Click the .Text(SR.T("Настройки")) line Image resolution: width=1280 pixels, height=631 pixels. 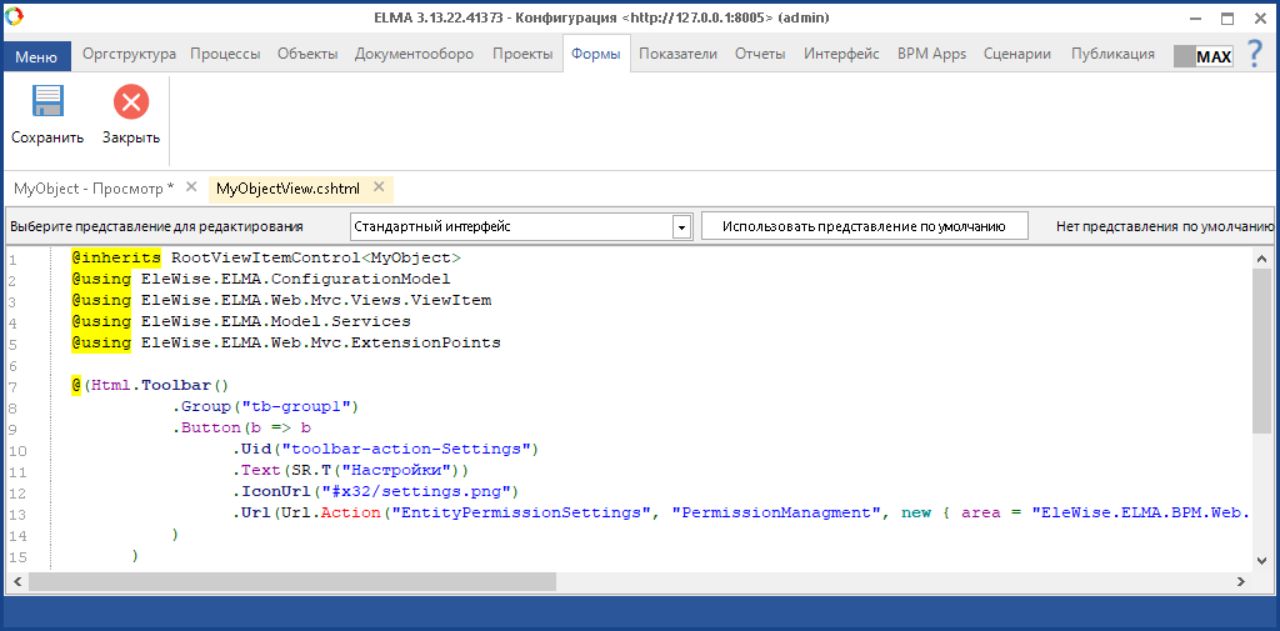pyautogui.click(x=350, y=471)
